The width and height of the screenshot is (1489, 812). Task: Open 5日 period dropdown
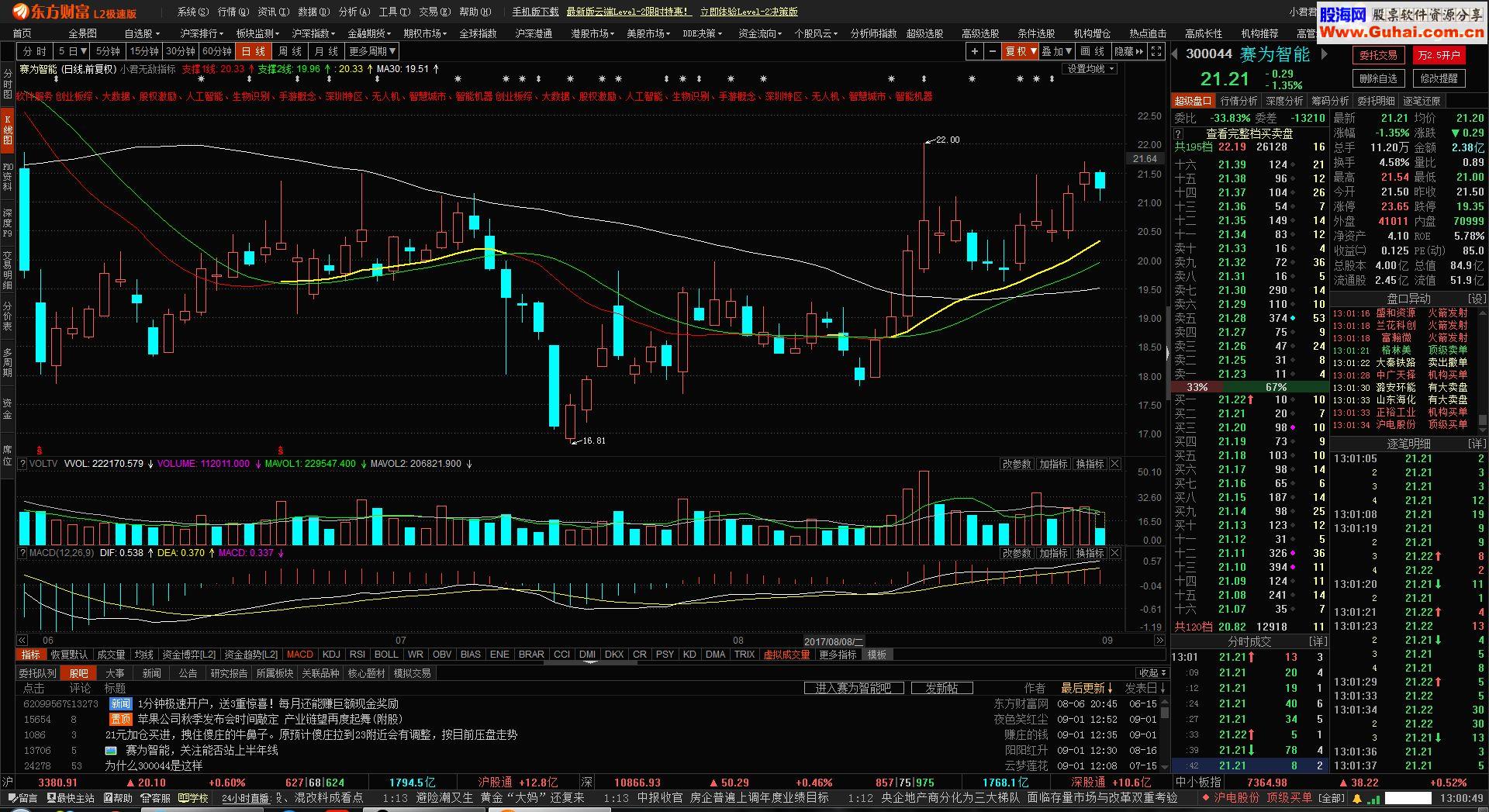click(72, 51)
